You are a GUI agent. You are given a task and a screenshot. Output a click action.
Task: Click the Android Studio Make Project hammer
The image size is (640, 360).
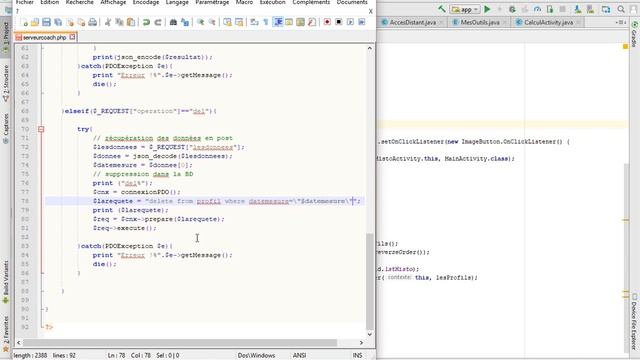pyautogui.click(x=442, y=9)
